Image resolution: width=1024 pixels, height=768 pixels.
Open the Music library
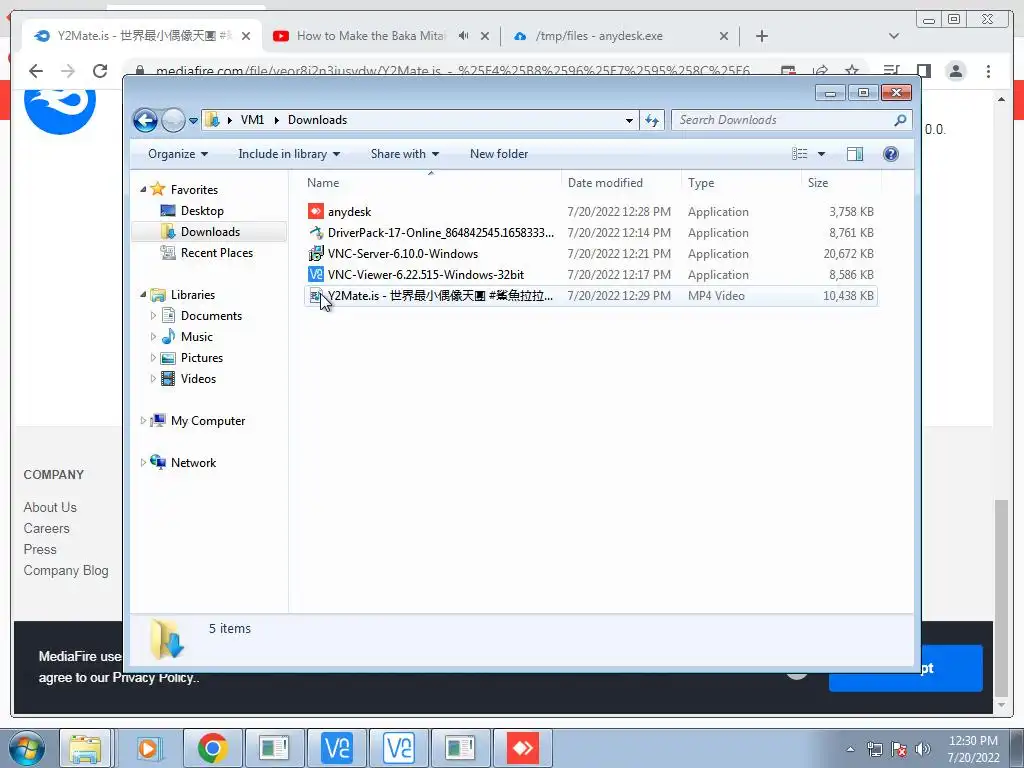point(197,337)
